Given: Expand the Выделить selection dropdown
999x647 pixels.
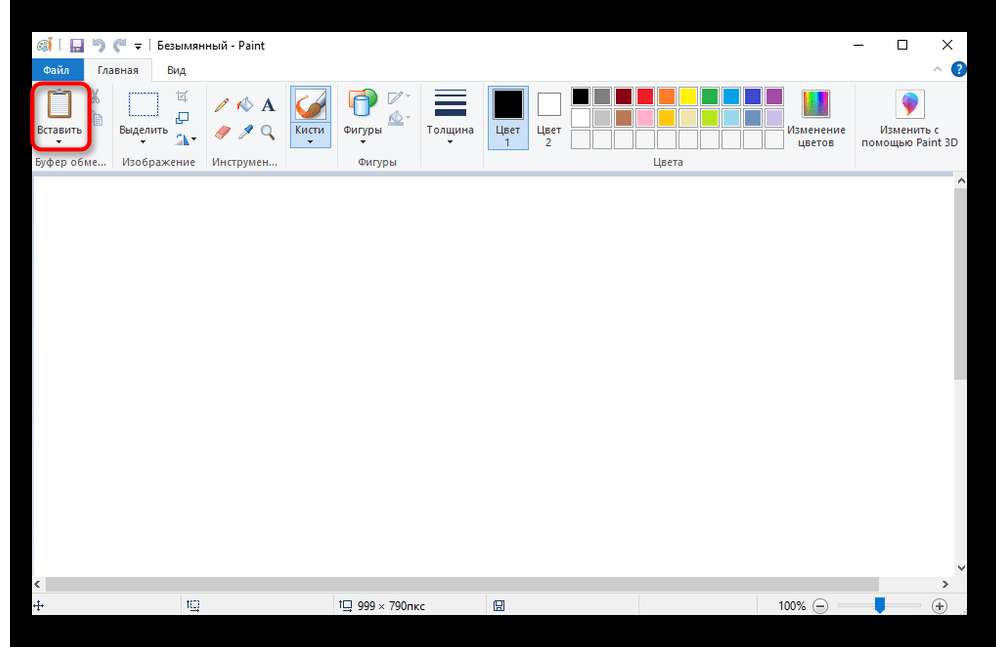Looking at the screenshot, I should coord(143,142).
